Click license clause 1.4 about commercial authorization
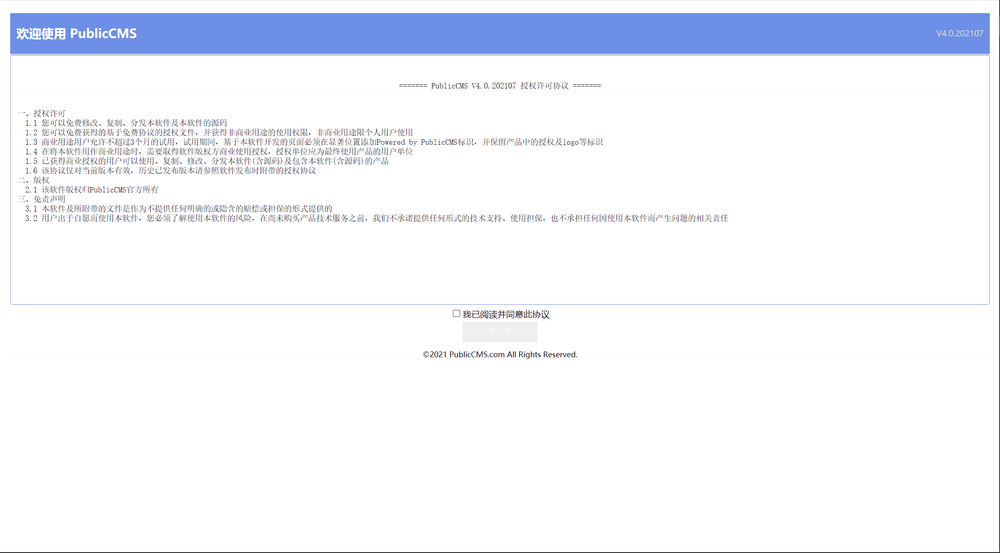The width and height of the screenshot is (1000, 553). (x=218, y=151)
